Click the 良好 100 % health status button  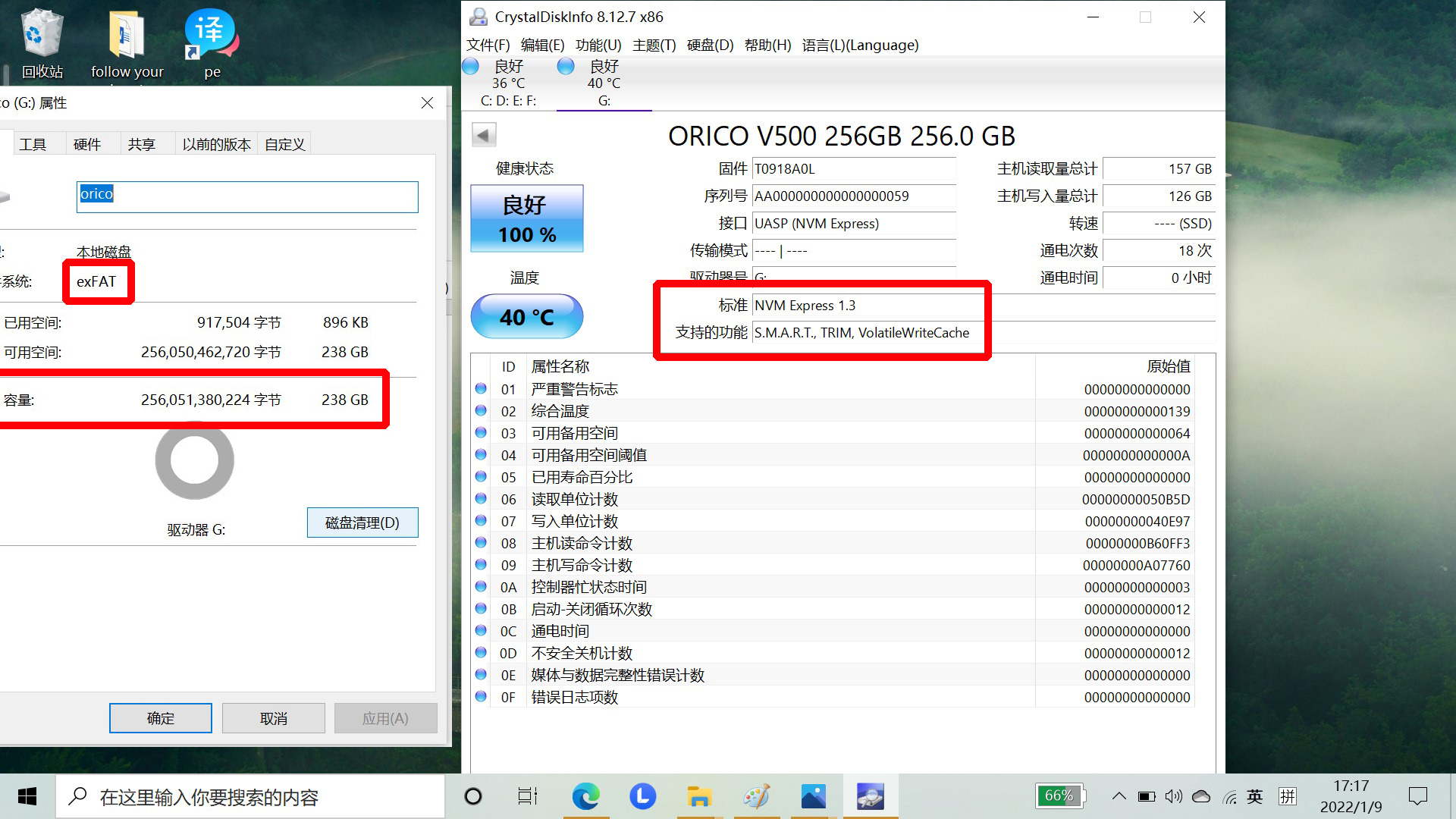(x=527, y=218)
